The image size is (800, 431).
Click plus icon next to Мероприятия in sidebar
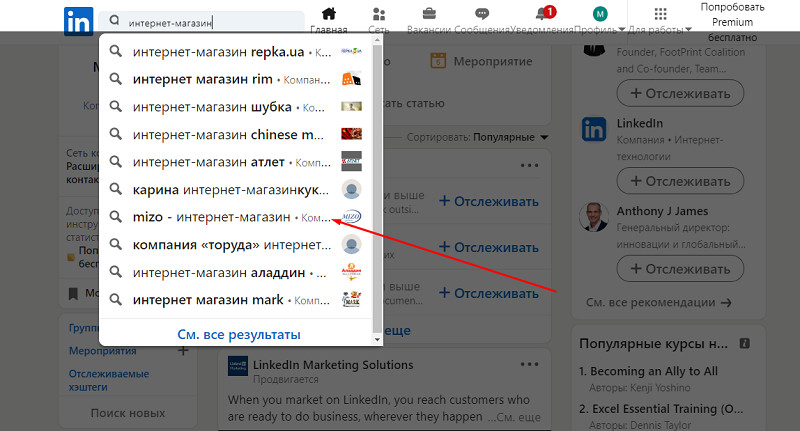[183, 351]
